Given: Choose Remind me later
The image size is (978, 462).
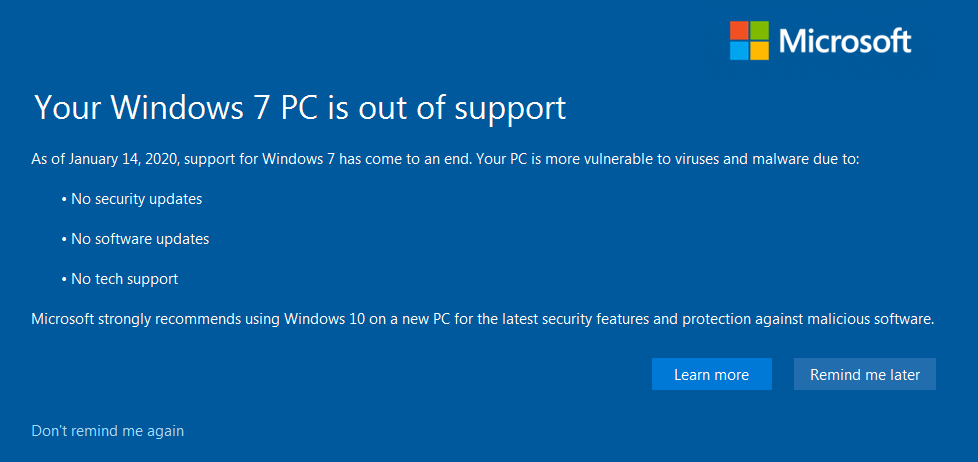Looking at the screenshot, I should coord(865,374).
